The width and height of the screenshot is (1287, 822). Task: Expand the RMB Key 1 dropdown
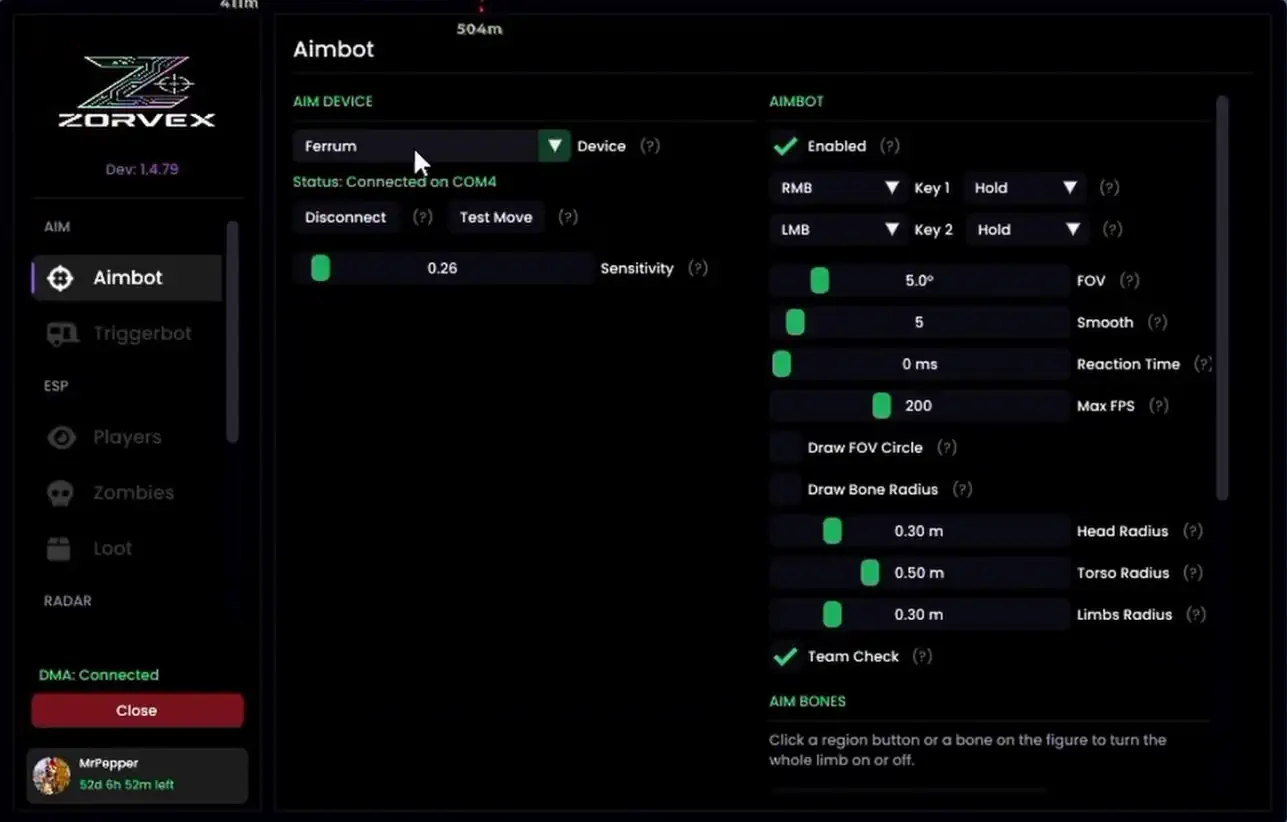(838, 188)
